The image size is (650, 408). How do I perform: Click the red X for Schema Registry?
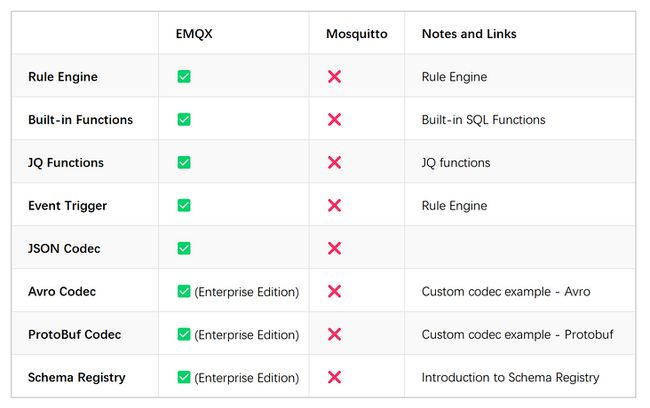click(x=334, y=377)
